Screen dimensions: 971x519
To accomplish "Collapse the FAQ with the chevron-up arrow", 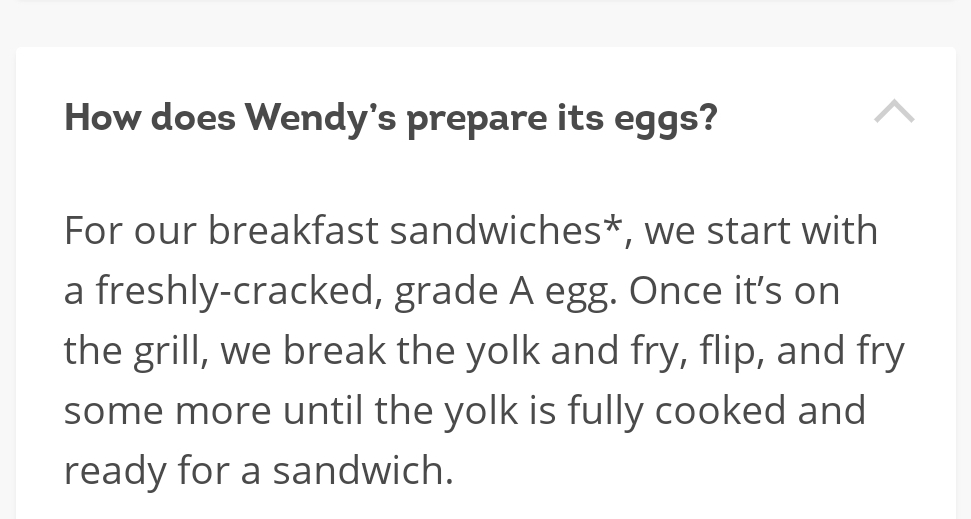I will coord(894,111).
